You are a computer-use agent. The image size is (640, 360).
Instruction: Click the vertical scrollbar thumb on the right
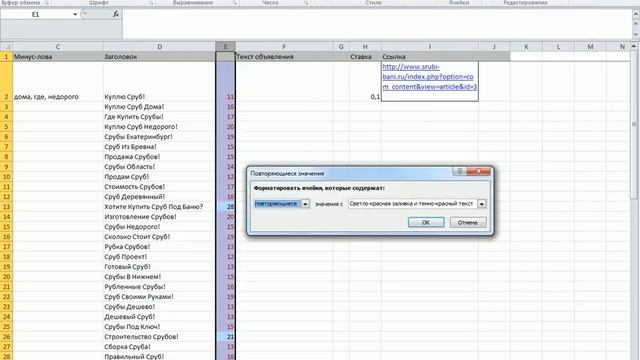[x=634, y=124]
